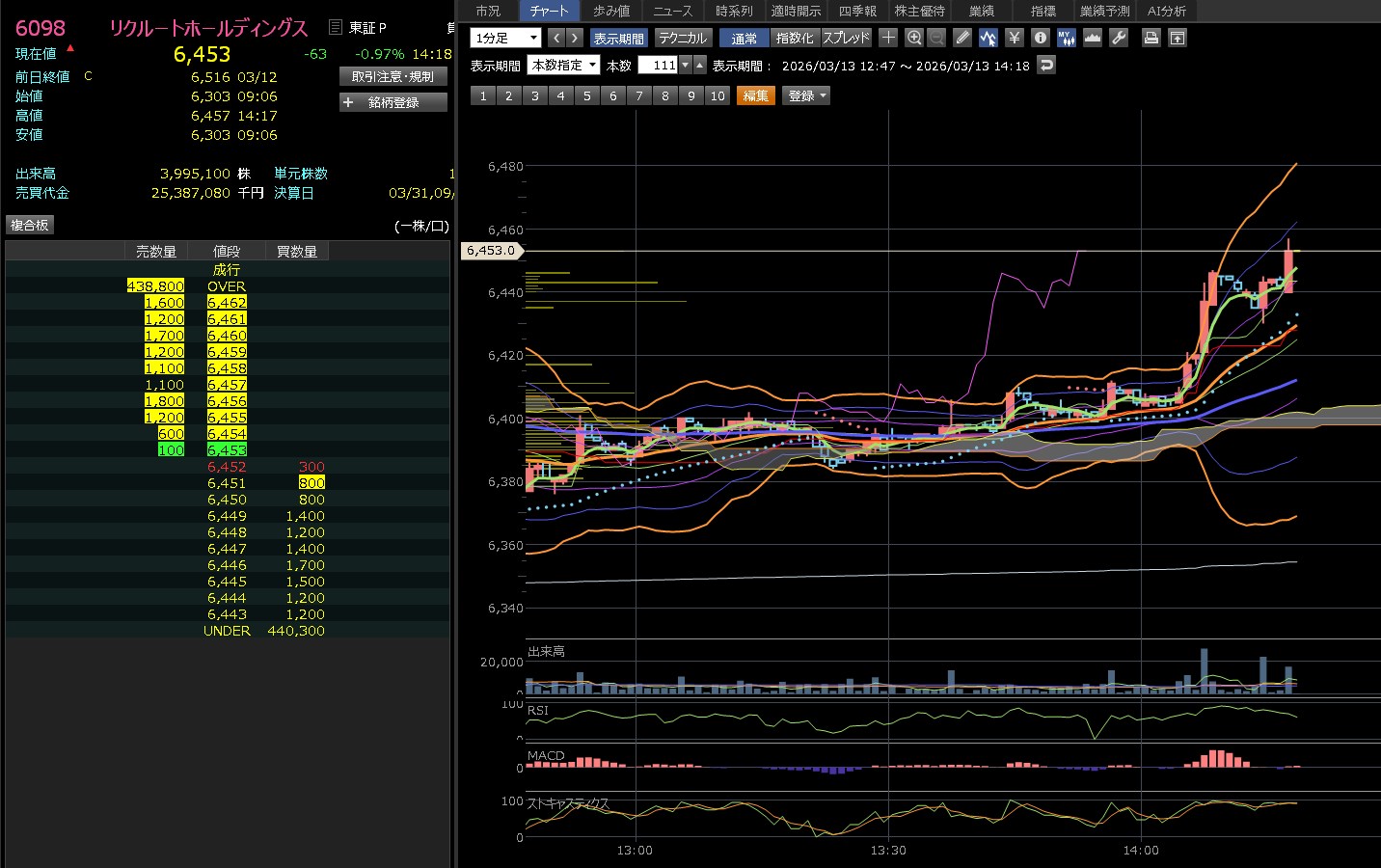Toggle 指数化 indexed chart mode
The height and width of the screenshot is (868, 1381).
pos(795,38)
